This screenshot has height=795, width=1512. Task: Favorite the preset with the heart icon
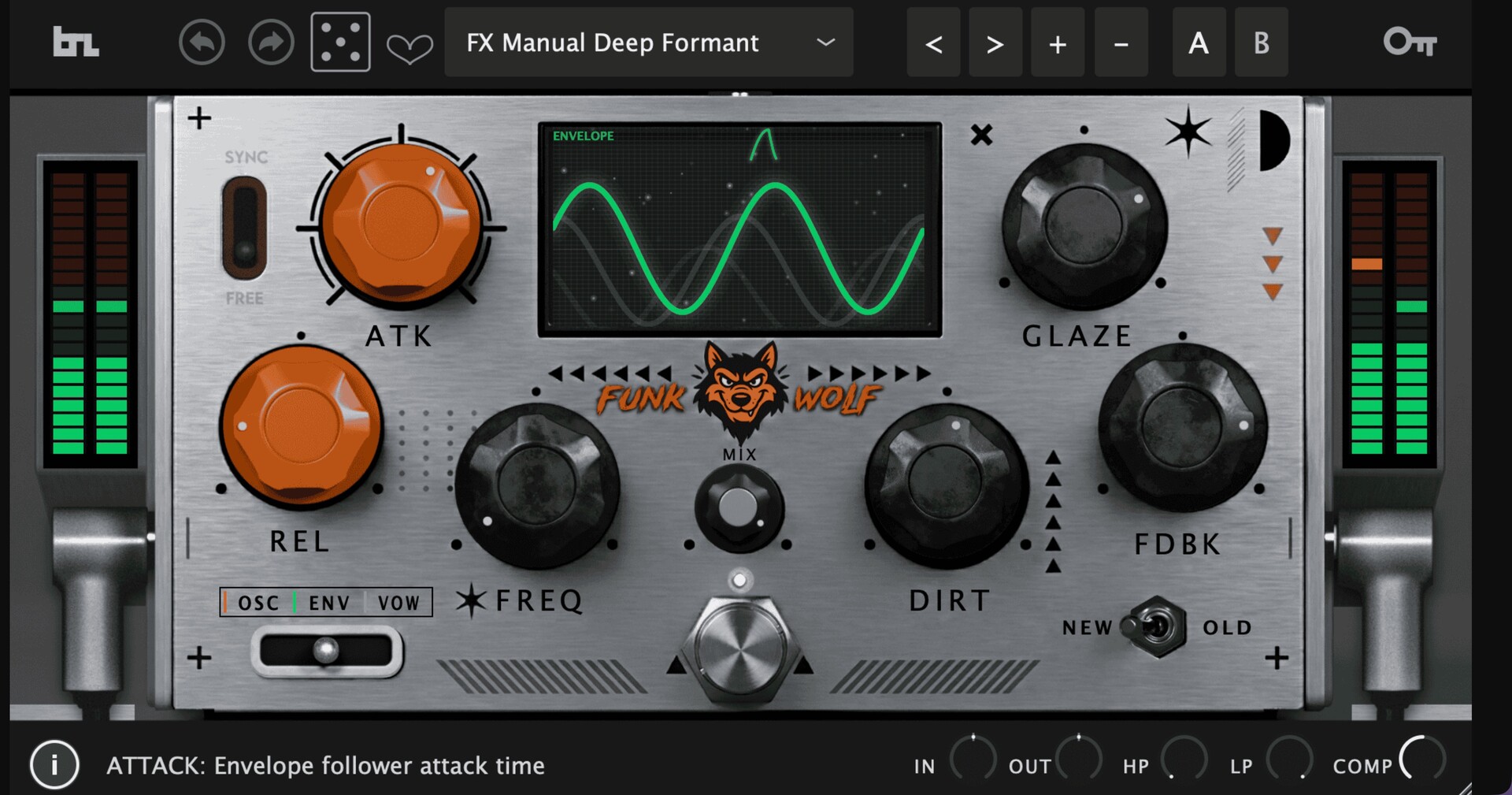point(409,49)
